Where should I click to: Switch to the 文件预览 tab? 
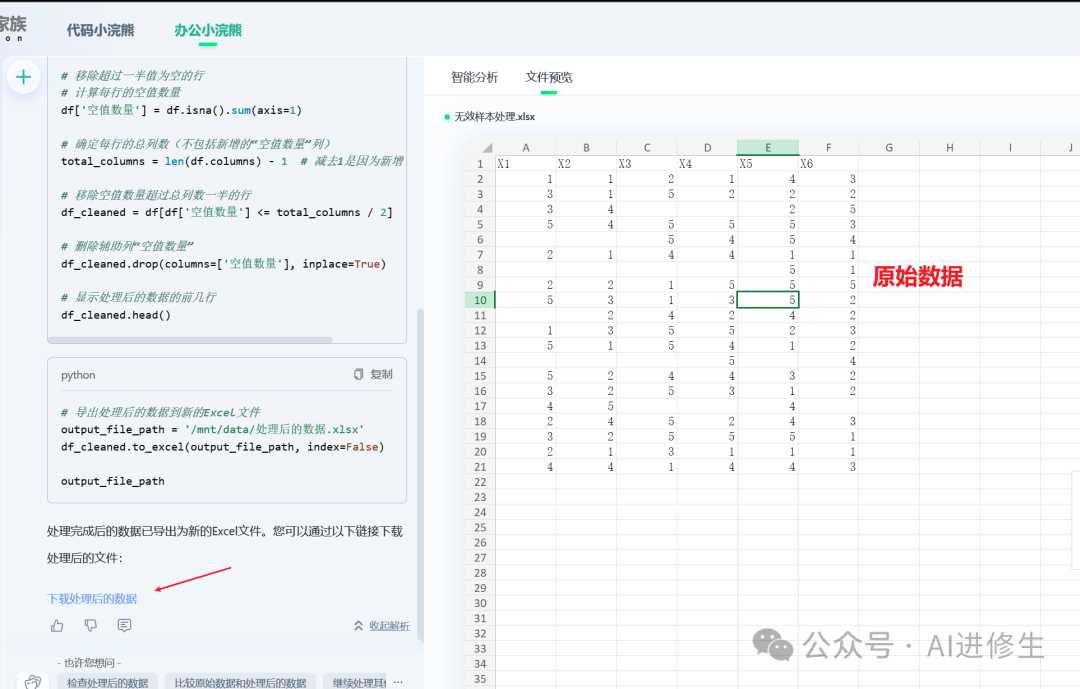[549, 77]
